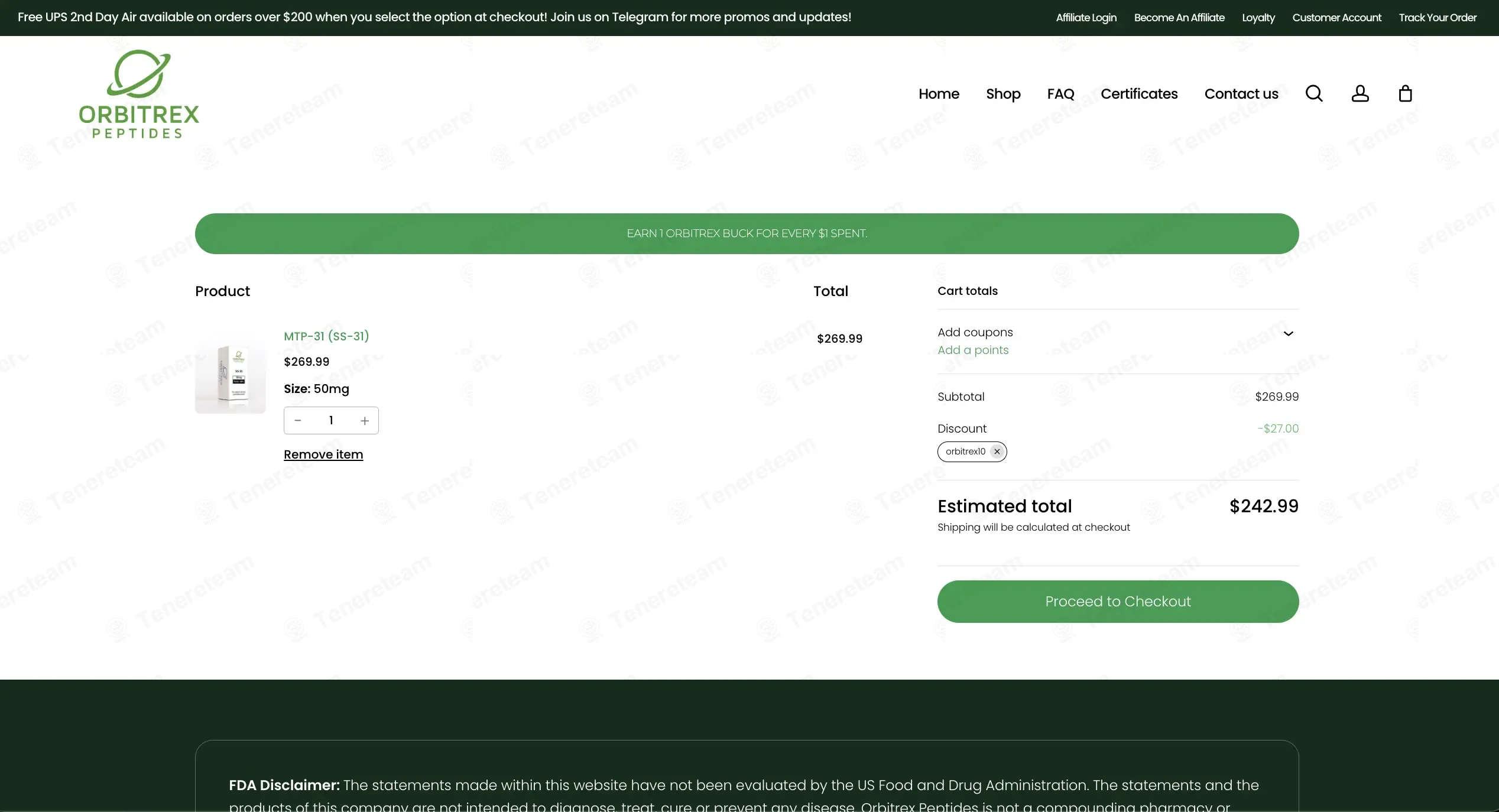The width and height of the screenshot is (1499, 812).
Task: Open the MTP-31 (SS-31) product link
Action: pyautogui.click(x=326, y=336)
